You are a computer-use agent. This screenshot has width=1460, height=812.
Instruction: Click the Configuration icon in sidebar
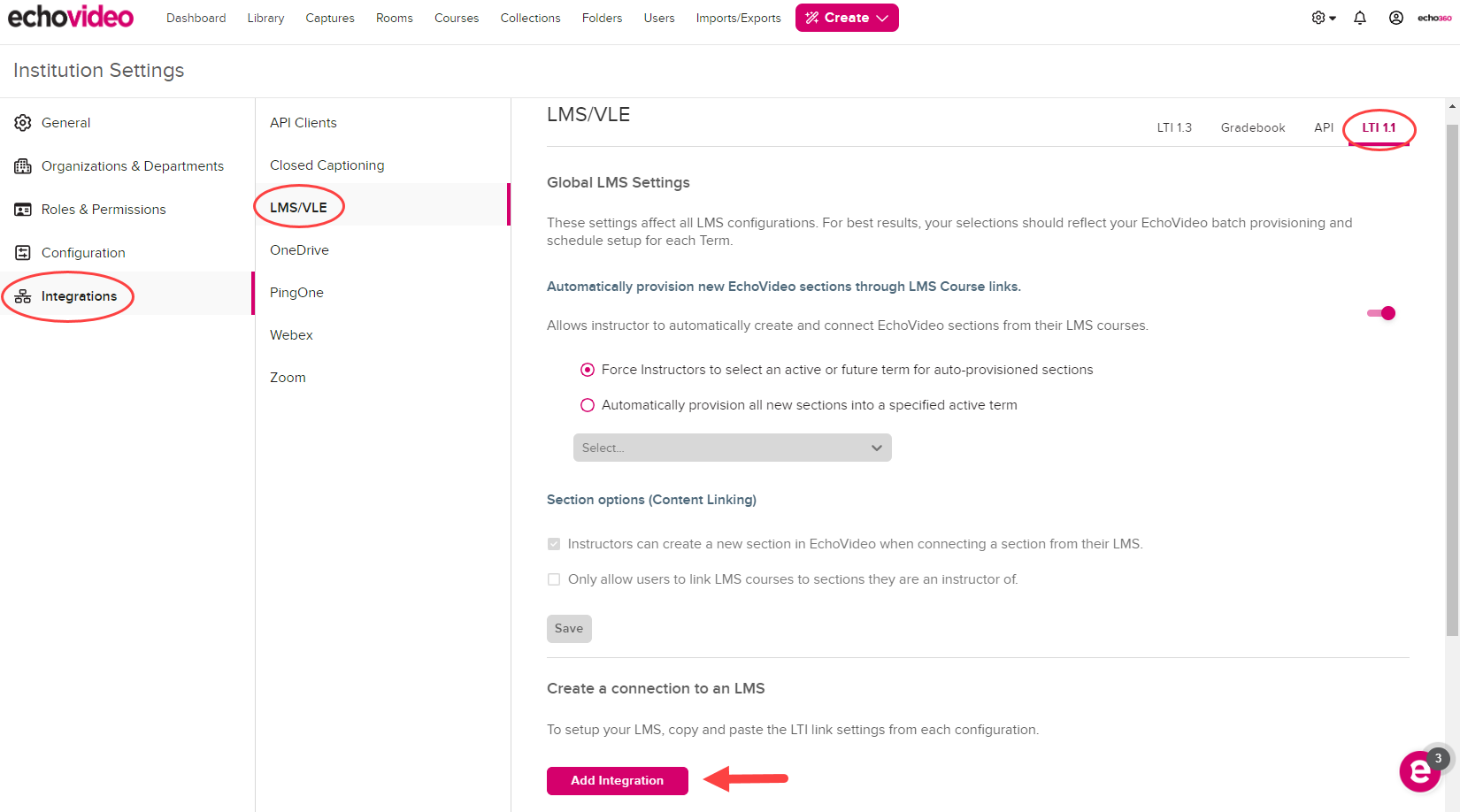click(23, 253)
